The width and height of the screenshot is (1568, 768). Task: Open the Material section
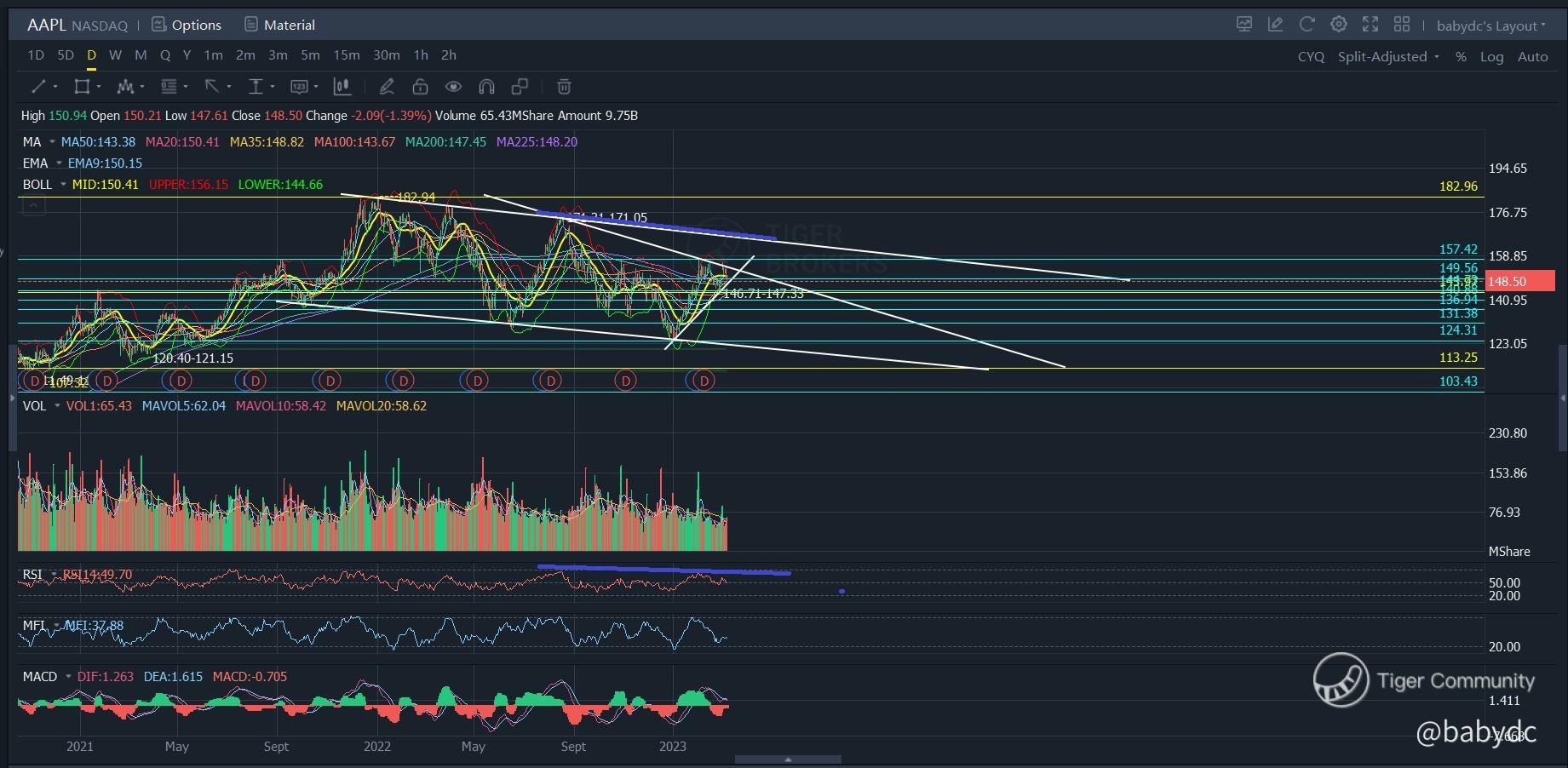pyautogui.click(x=279, y=25)
